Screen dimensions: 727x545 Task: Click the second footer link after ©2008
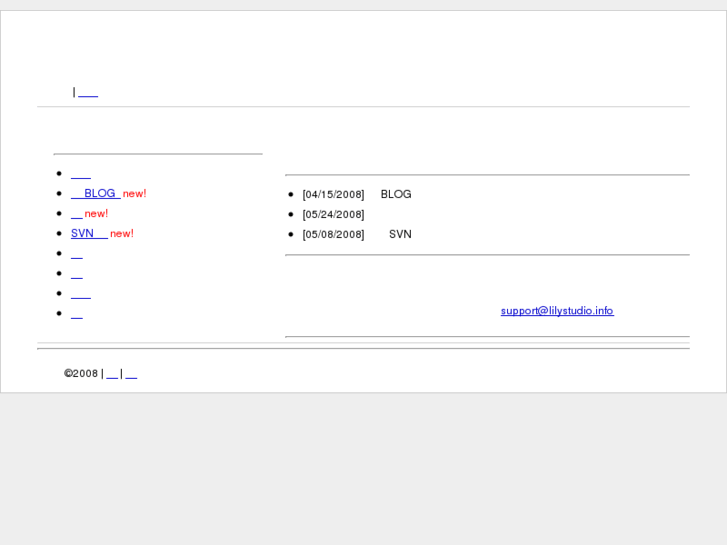point(131,374)
